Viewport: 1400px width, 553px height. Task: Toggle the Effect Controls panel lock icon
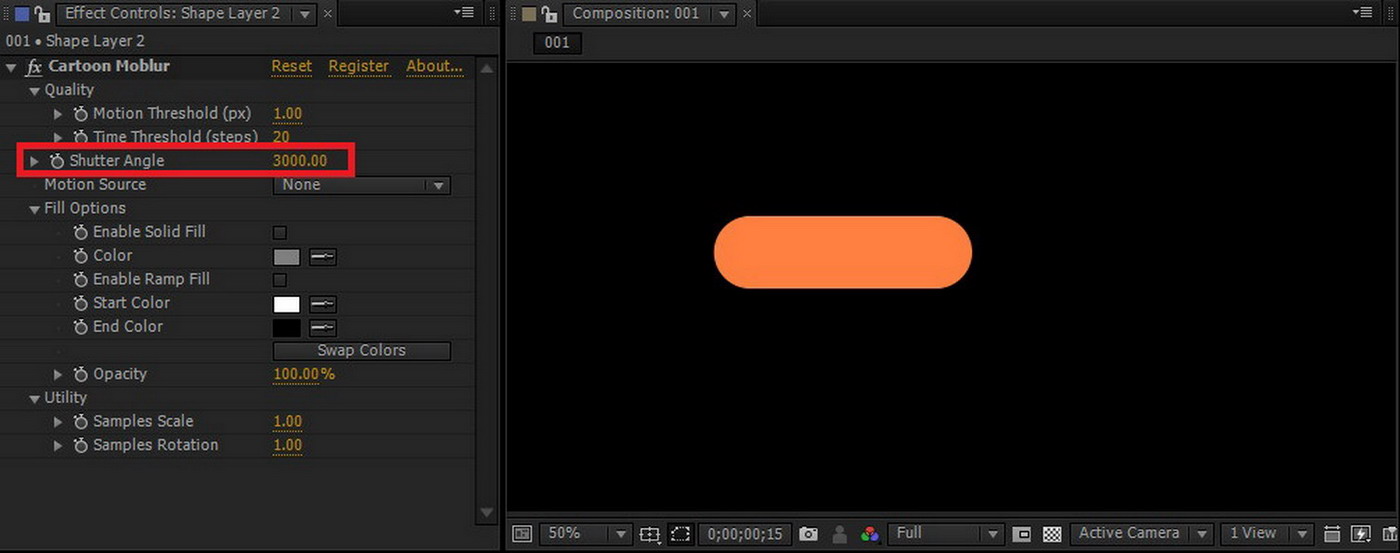point(42,14)
